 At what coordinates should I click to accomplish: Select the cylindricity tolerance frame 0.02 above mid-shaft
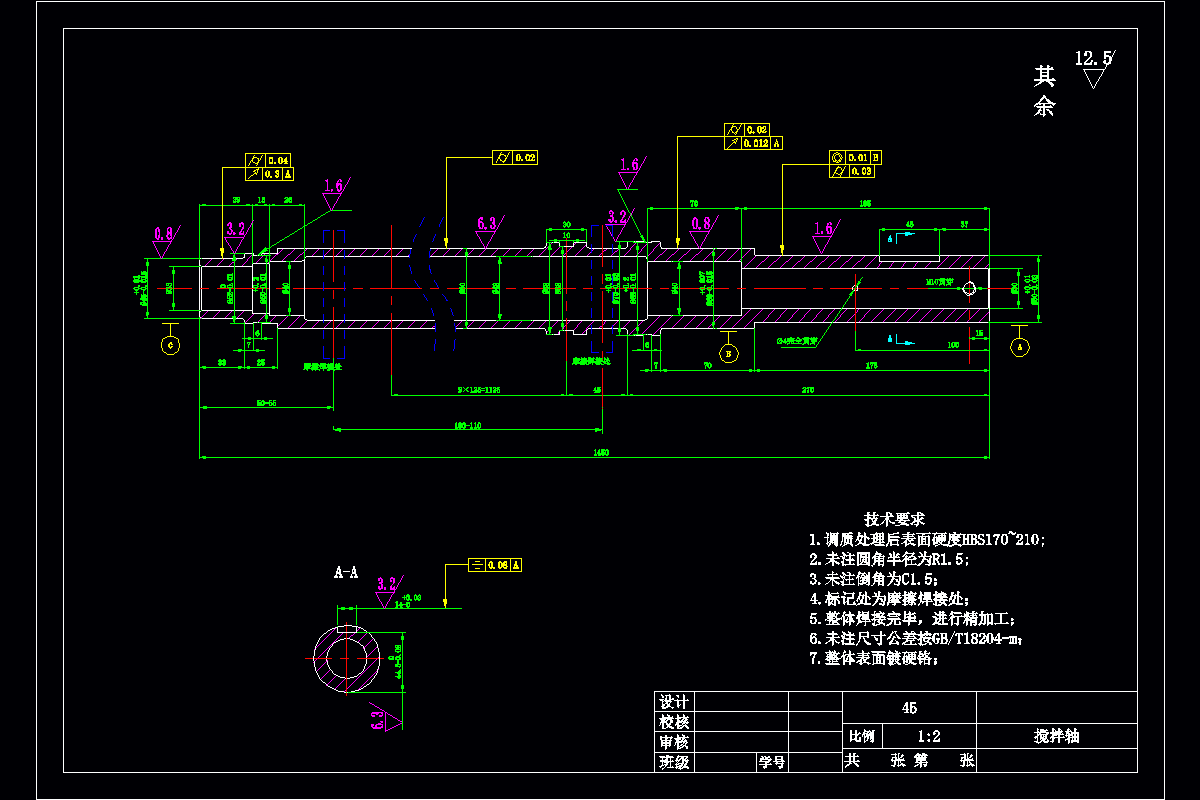(x=515, y=157)
